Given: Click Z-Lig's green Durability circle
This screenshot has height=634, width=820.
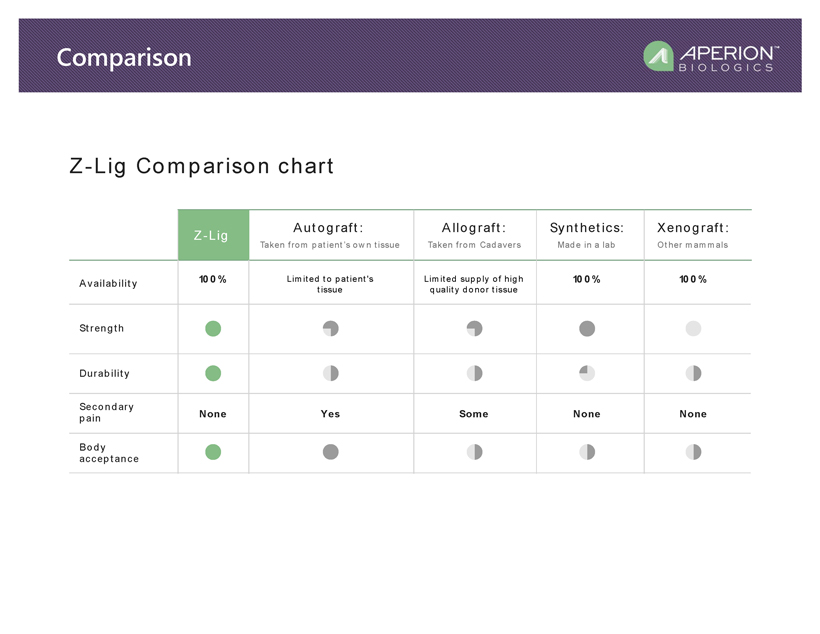Looking at the screenshot, I should pos(213,373).
